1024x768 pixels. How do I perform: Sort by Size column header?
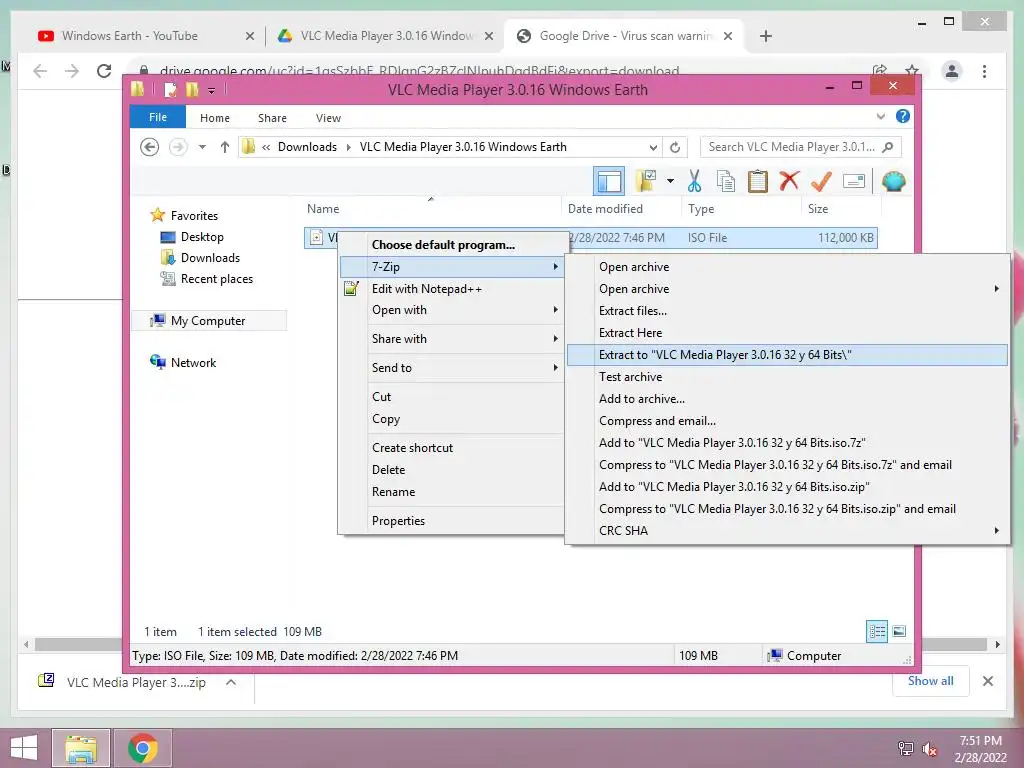tap(818, 209)
